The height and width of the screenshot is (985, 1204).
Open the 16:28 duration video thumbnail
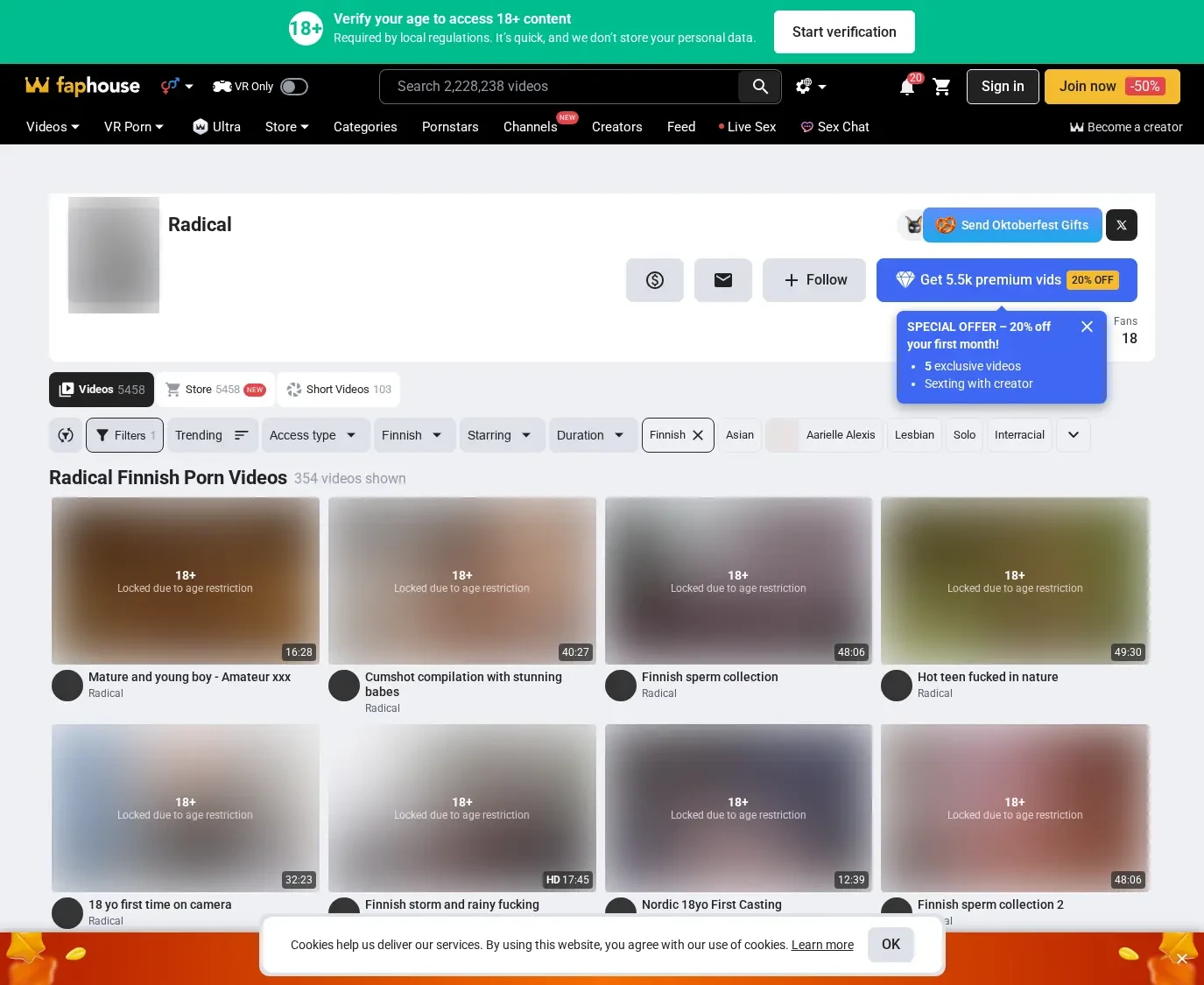click(x=186, y=581)
